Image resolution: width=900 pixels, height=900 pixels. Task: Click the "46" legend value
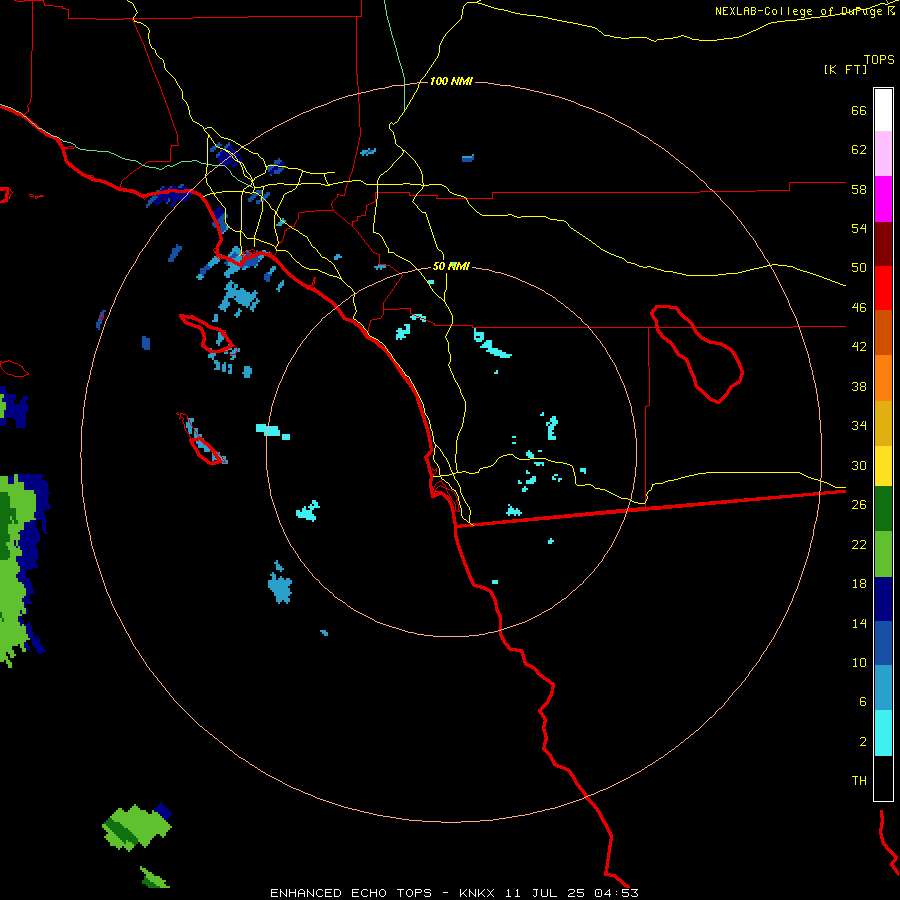click(859, 308)
